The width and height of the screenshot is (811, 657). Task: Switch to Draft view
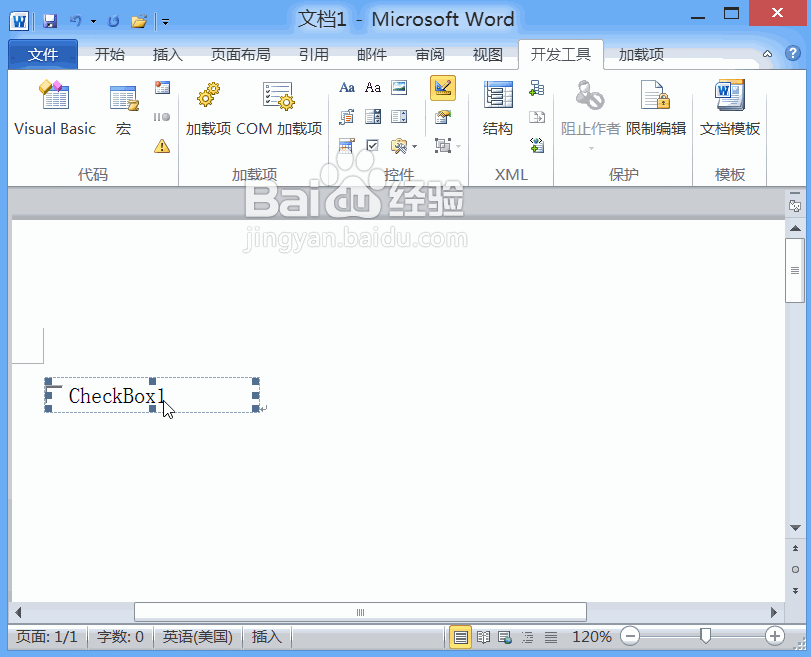point(551,637)
